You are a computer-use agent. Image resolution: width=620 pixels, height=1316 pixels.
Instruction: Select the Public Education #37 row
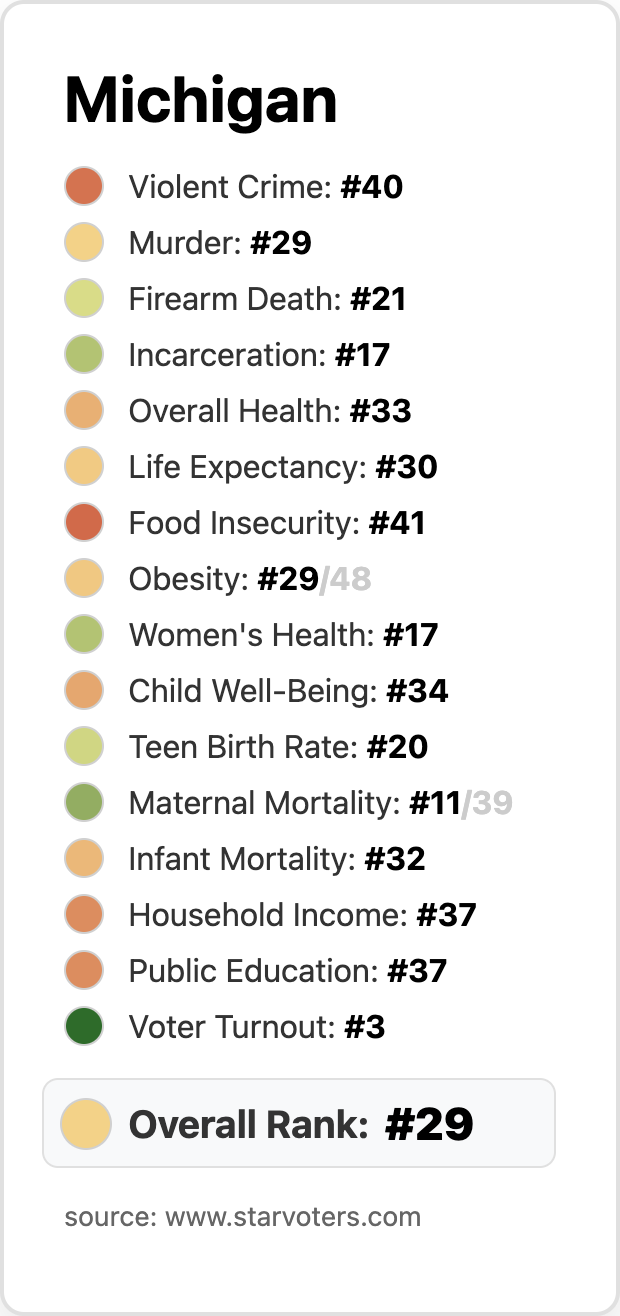tap(288, 971)
